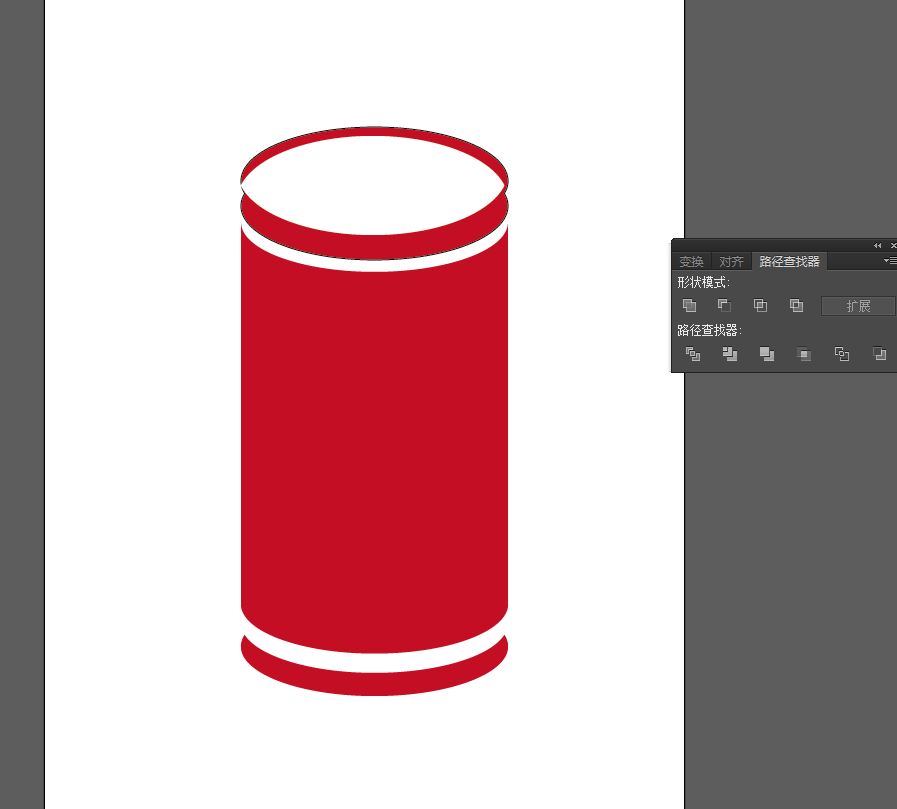Open the 对齐 (Align) tab
This screenshot has height=809, width=897.
tap(731, 262)
